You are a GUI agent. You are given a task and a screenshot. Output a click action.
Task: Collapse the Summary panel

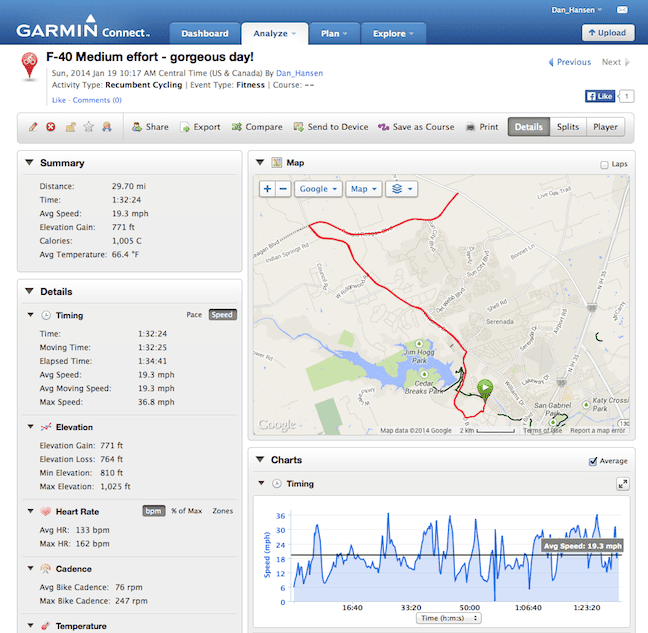click(29, 163)
